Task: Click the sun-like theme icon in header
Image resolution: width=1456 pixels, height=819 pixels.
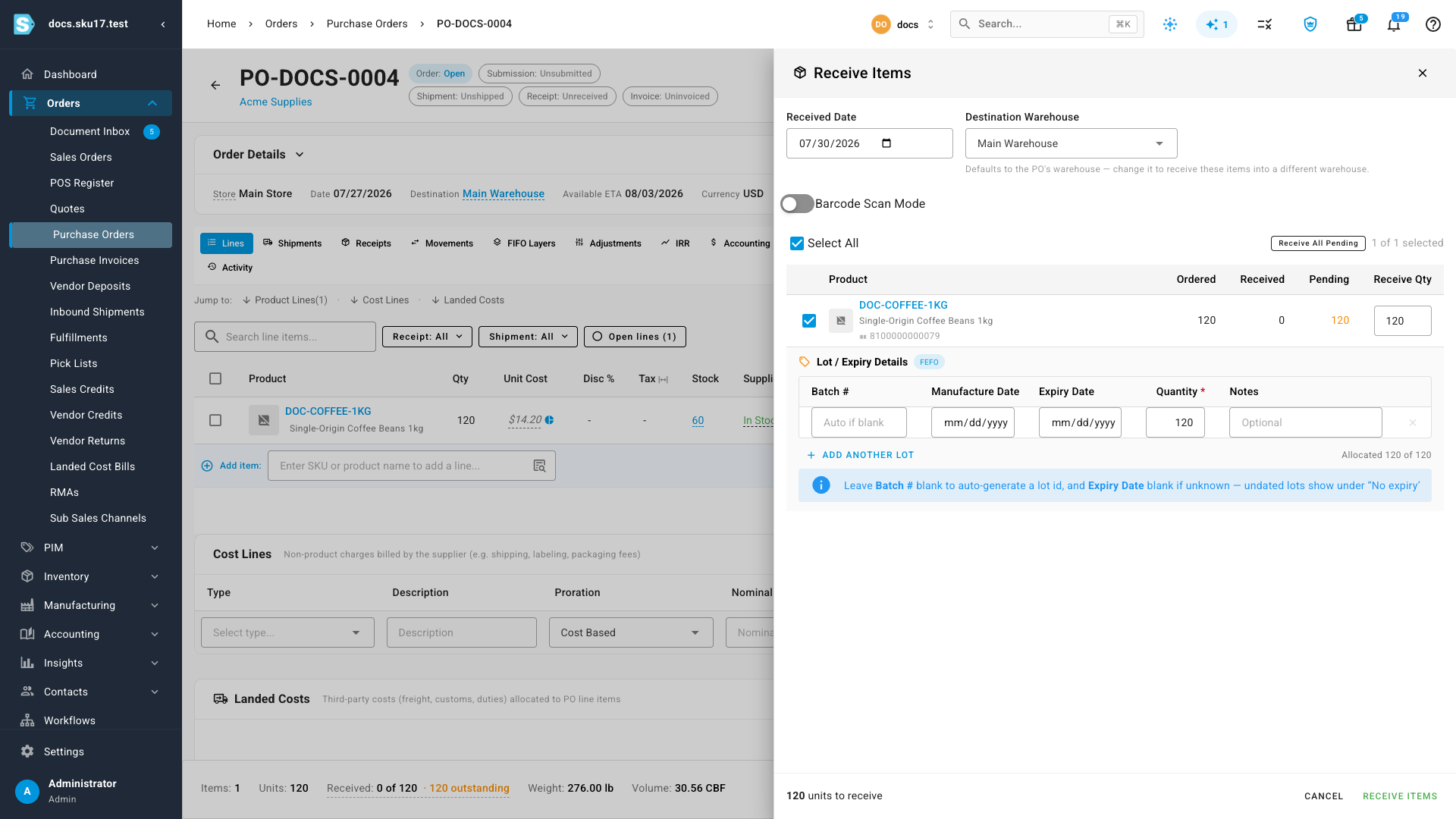Action: pyautogui.click(x=1170, y=24)
